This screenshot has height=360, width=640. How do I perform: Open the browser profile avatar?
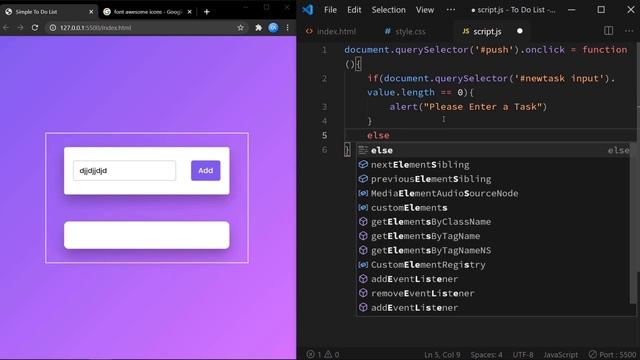pyautogui.click(x=273, y=27)
